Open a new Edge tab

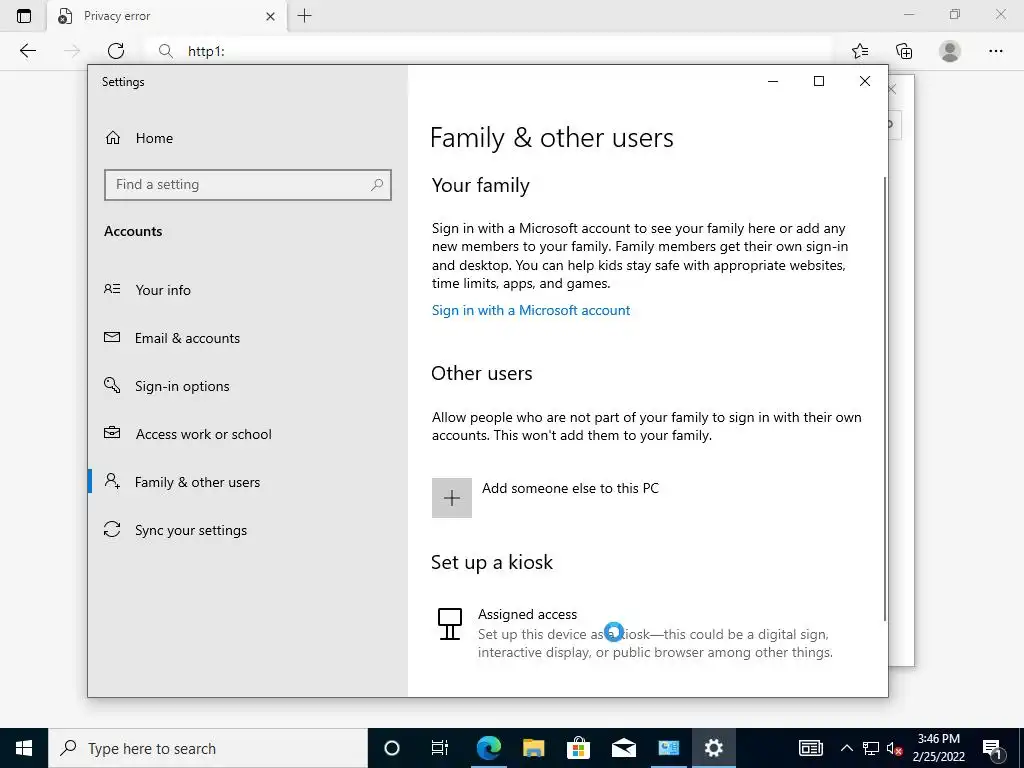coord(304,16)
